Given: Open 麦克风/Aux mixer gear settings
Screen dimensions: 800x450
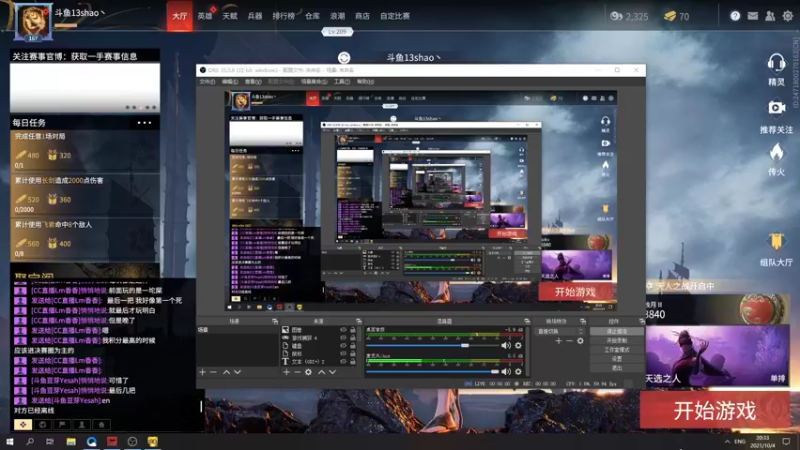Looking at the screenshot, I should 518,371.
